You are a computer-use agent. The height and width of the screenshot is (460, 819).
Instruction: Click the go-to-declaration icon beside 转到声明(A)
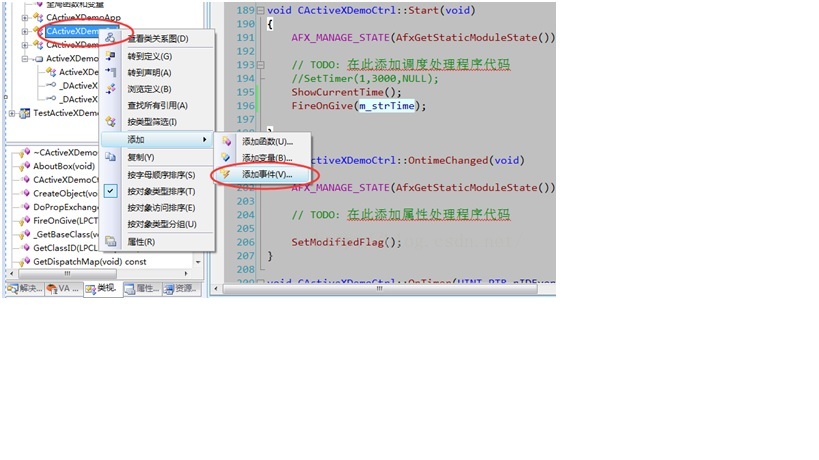110,72
